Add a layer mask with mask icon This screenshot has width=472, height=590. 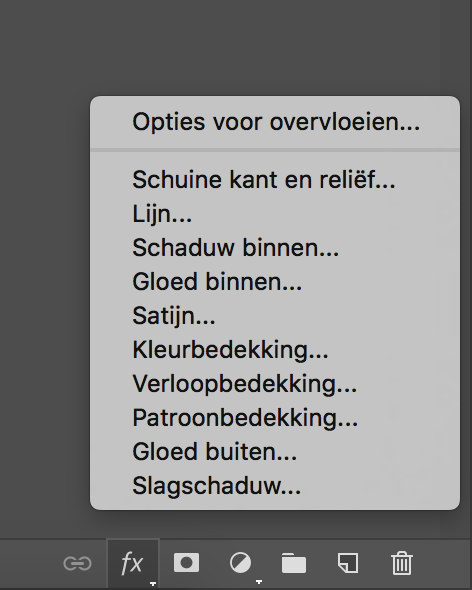[x=186, y=563]
